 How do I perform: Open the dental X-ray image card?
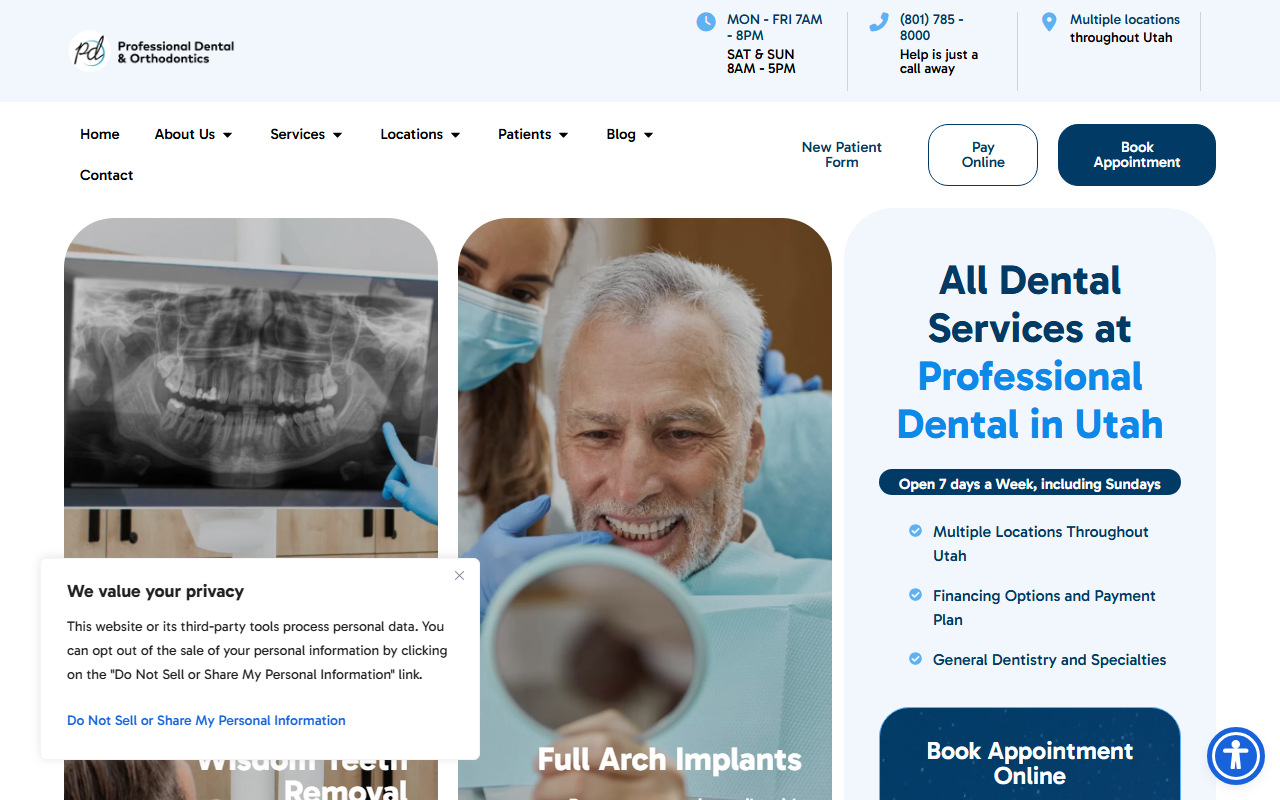(x=251, y=390)
